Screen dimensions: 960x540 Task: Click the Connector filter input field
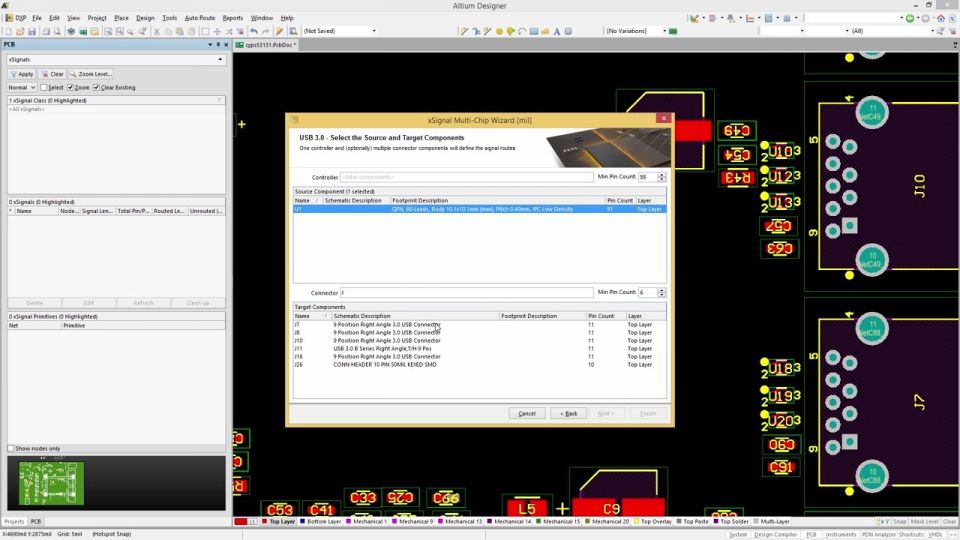pos(467,293)
